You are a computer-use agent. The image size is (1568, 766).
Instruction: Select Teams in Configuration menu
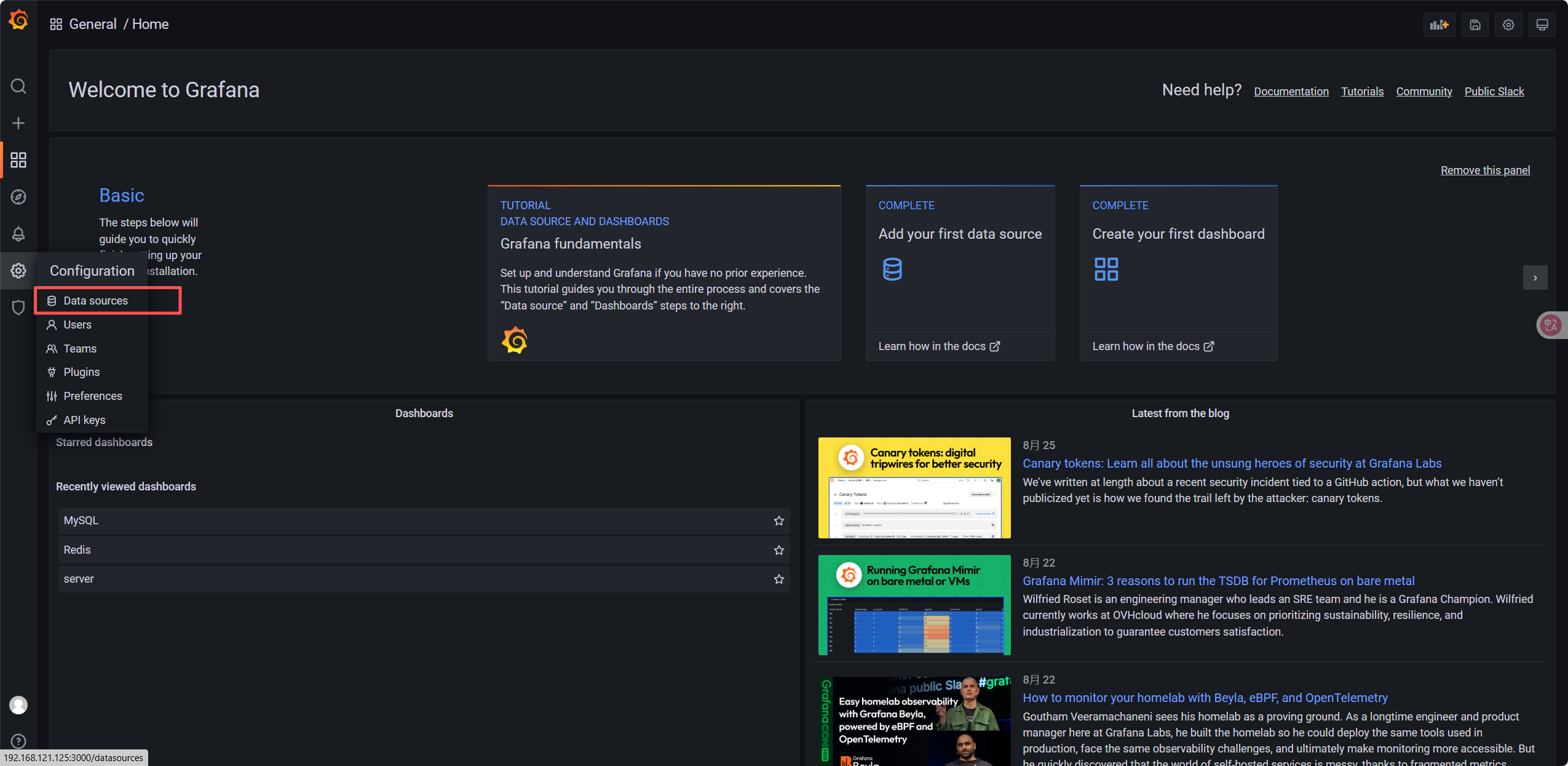[92, 349]
